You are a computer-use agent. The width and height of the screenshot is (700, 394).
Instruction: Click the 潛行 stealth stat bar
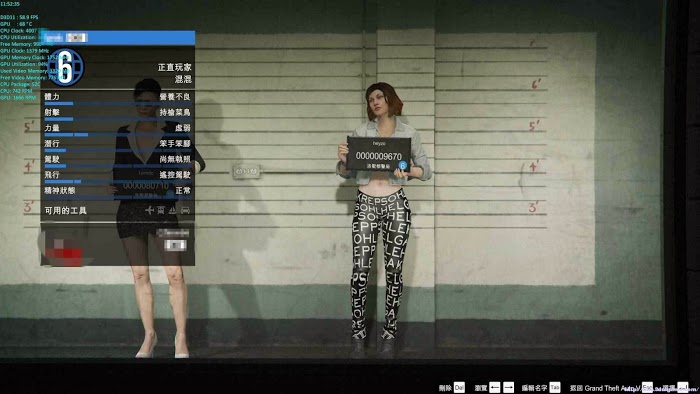pyautogui.click(x=118, y=150)
